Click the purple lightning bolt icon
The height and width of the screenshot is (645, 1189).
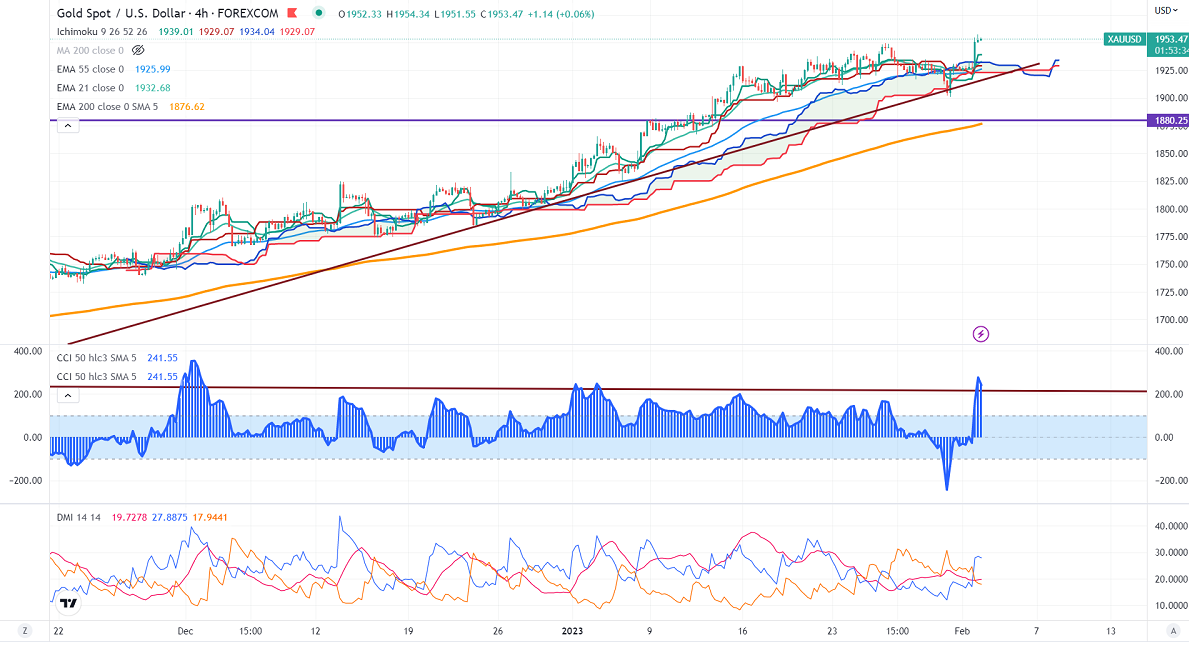point(980,333)
